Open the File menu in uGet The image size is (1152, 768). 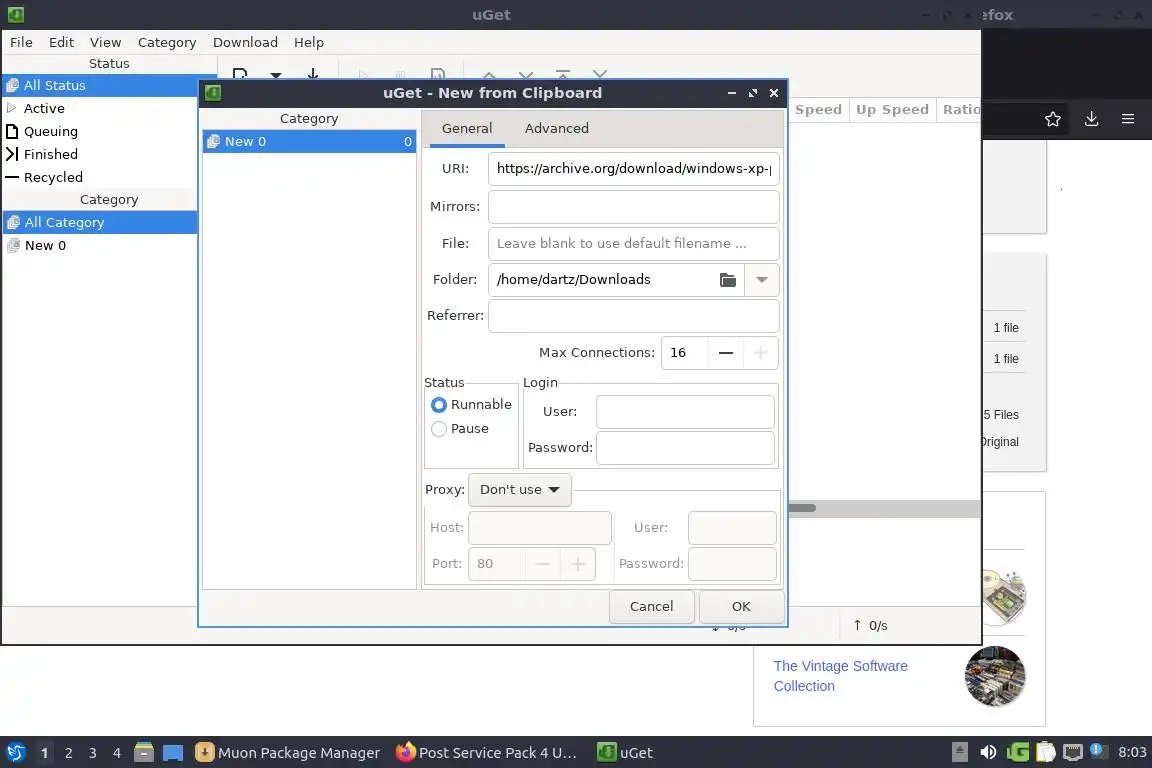pyautogui.click(x=21, y=43)
